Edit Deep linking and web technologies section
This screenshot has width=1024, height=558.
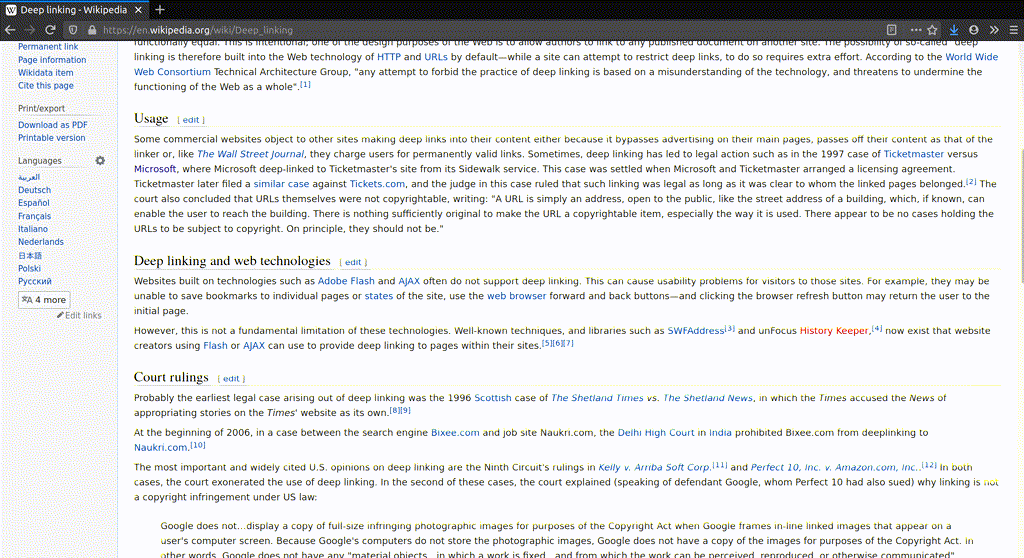pos(353,263)
